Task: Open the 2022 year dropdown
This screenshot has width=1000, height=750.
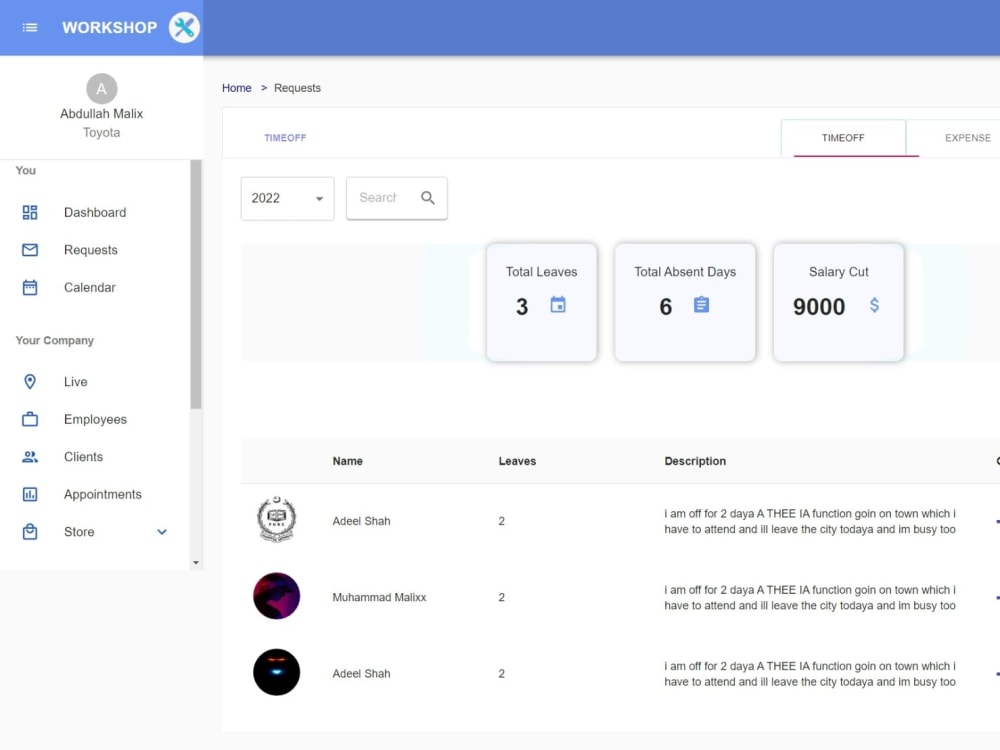Action: click(288, 198)
